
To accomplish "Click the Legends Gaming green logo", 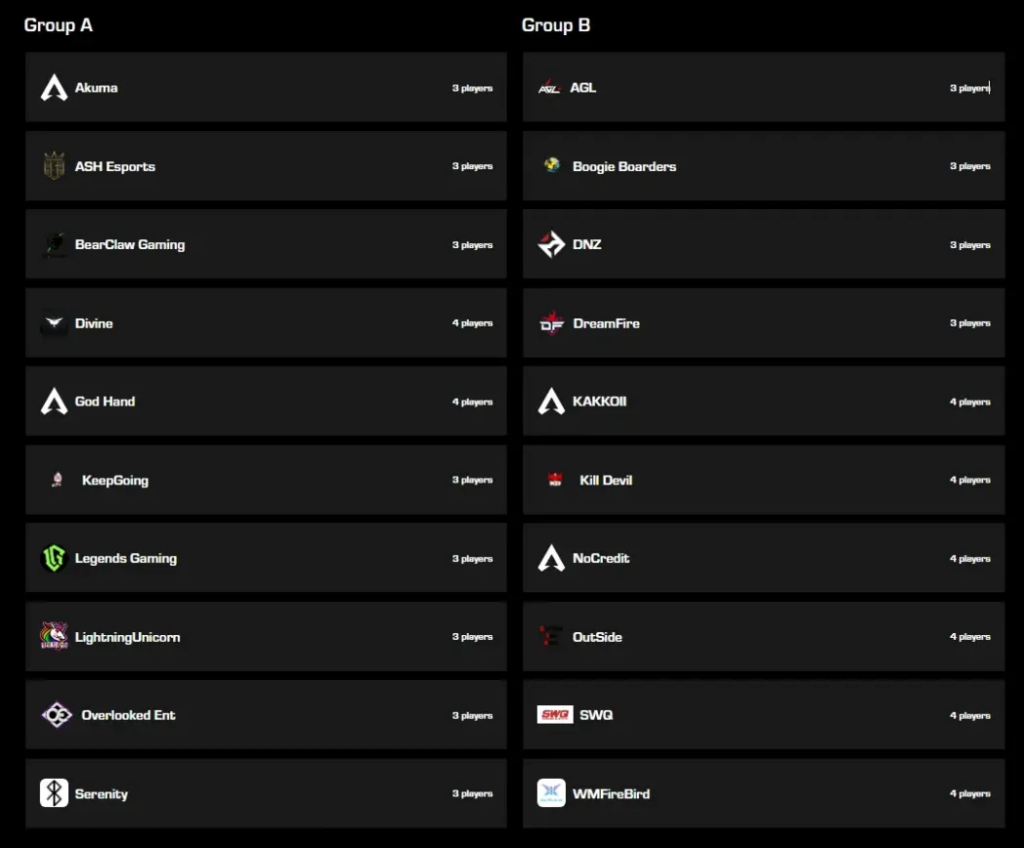I will (54, 558).
